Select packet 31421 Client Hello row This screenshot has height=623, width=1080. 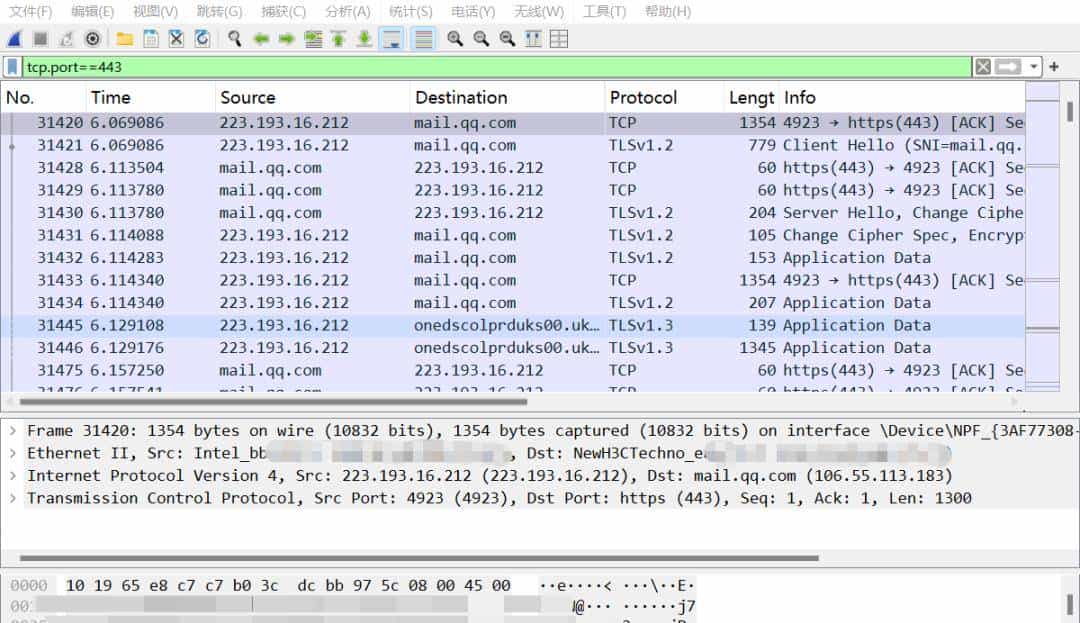coord(513,145)
